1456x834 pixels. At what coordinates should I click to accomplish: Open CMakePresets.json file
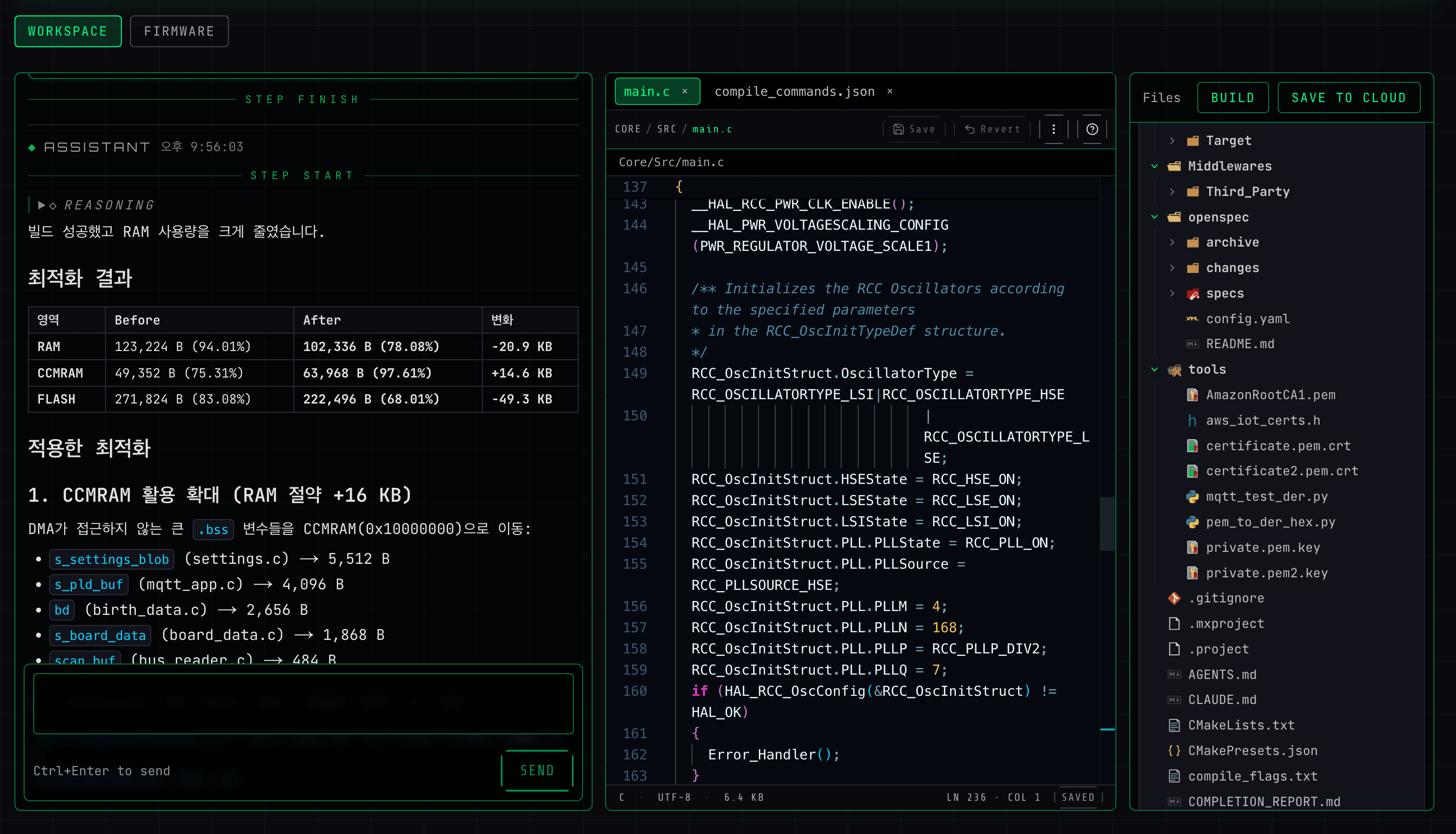pyautogui.click(x=1252, y=751)
